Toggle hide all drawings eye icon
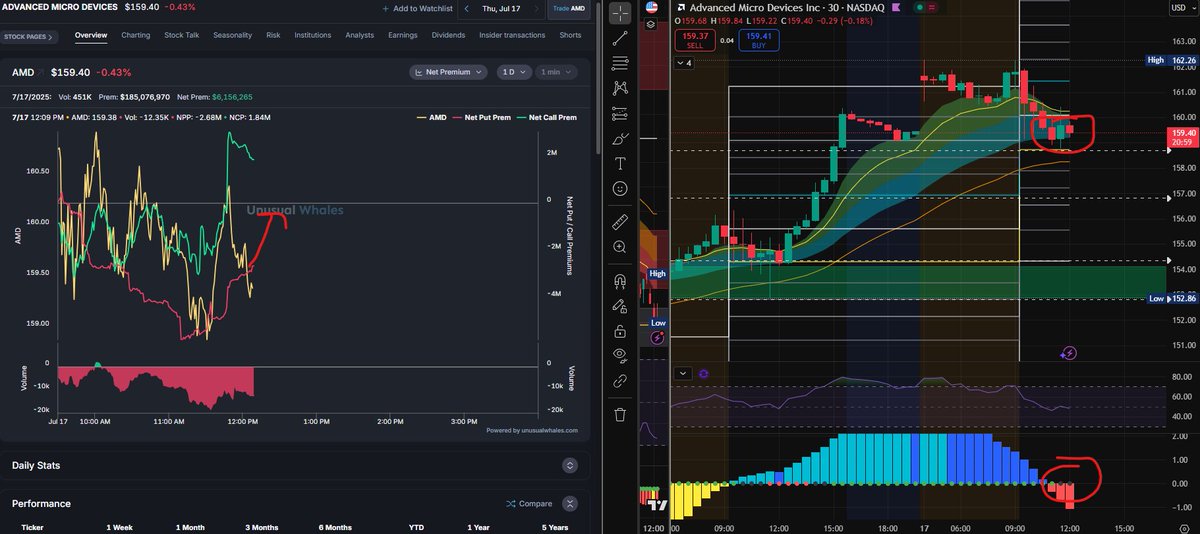 pos(621,355)
